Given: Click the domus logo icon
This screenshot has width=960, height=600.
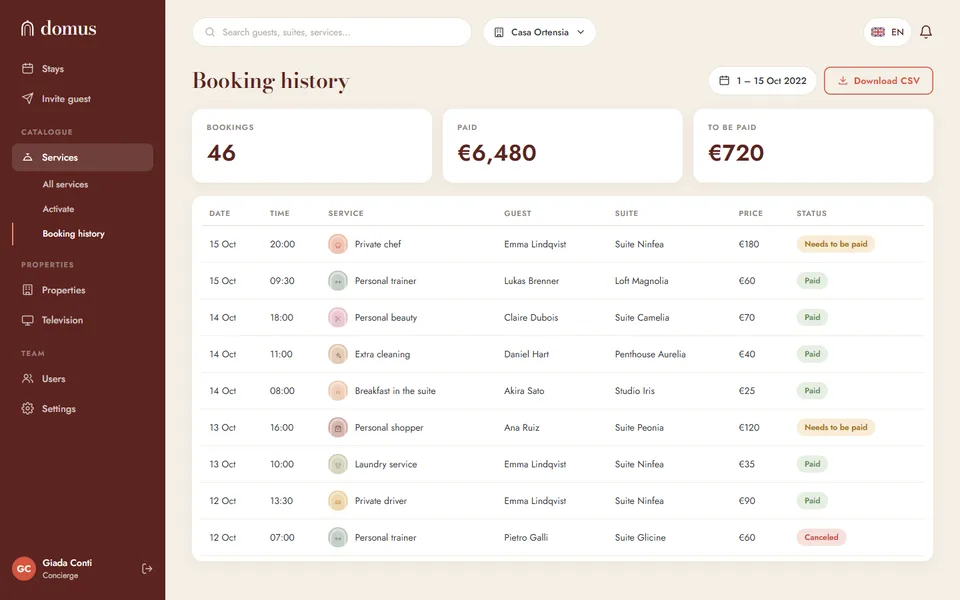Looking at the screenshot, I should pyautogui.click(x=27, y=28).
